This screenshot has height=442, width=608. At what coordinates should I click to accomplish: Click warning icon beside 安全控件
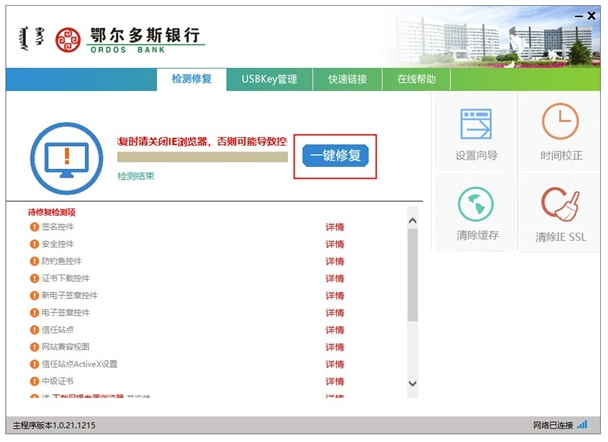click(x=35, y=244)
